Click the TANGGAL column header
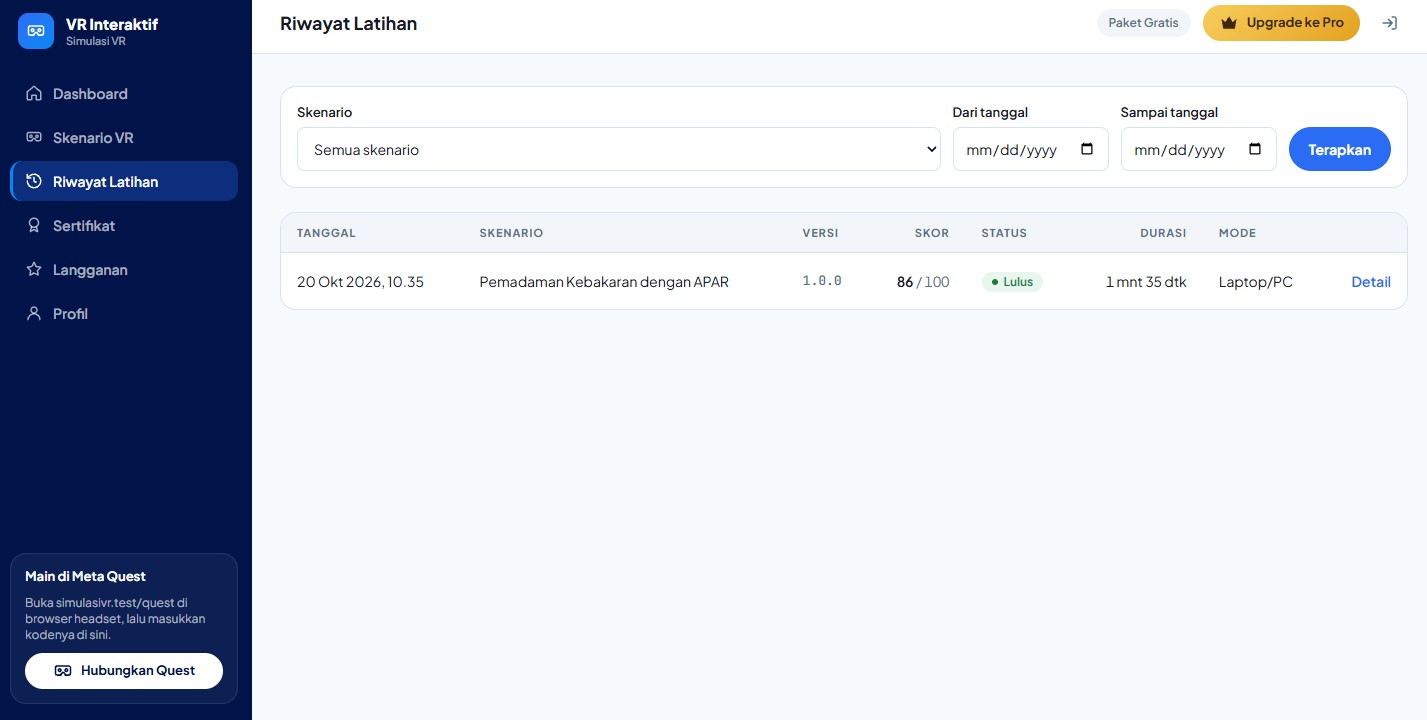 [326, 233]
